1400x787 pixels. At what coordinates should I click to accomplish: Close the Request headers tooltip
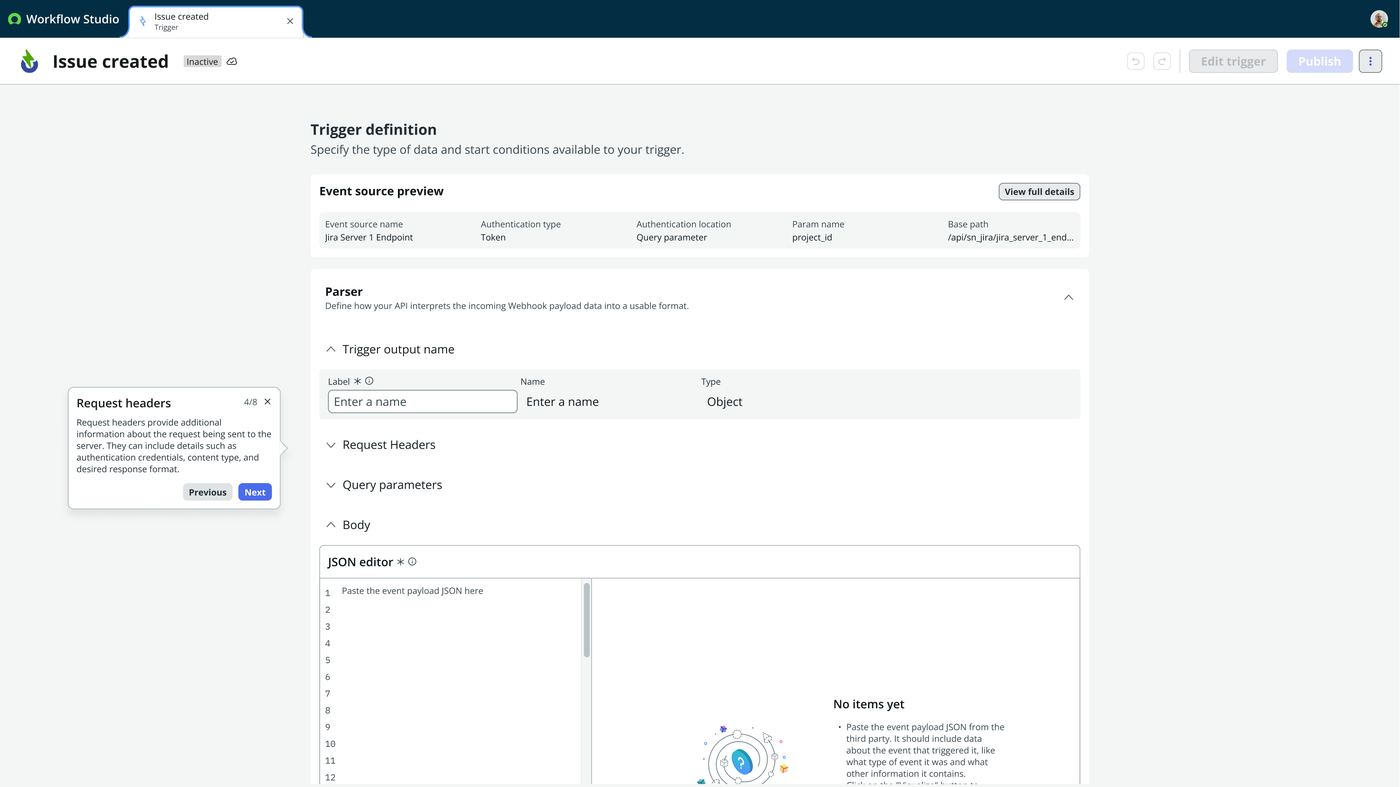[267, 402]
